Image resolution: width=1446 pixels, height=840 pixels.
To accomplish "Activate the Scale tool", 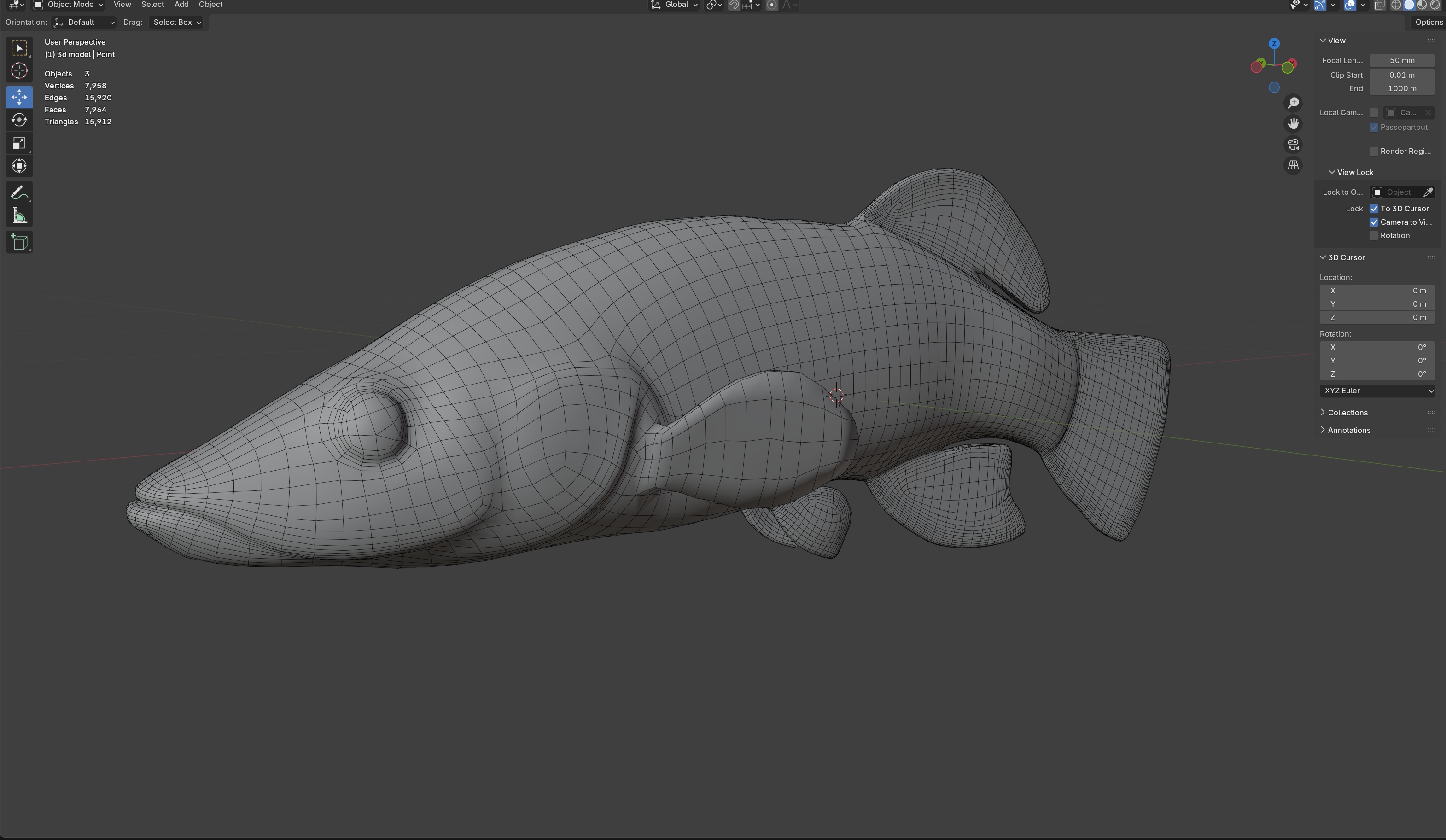I will tap(19, 143).
